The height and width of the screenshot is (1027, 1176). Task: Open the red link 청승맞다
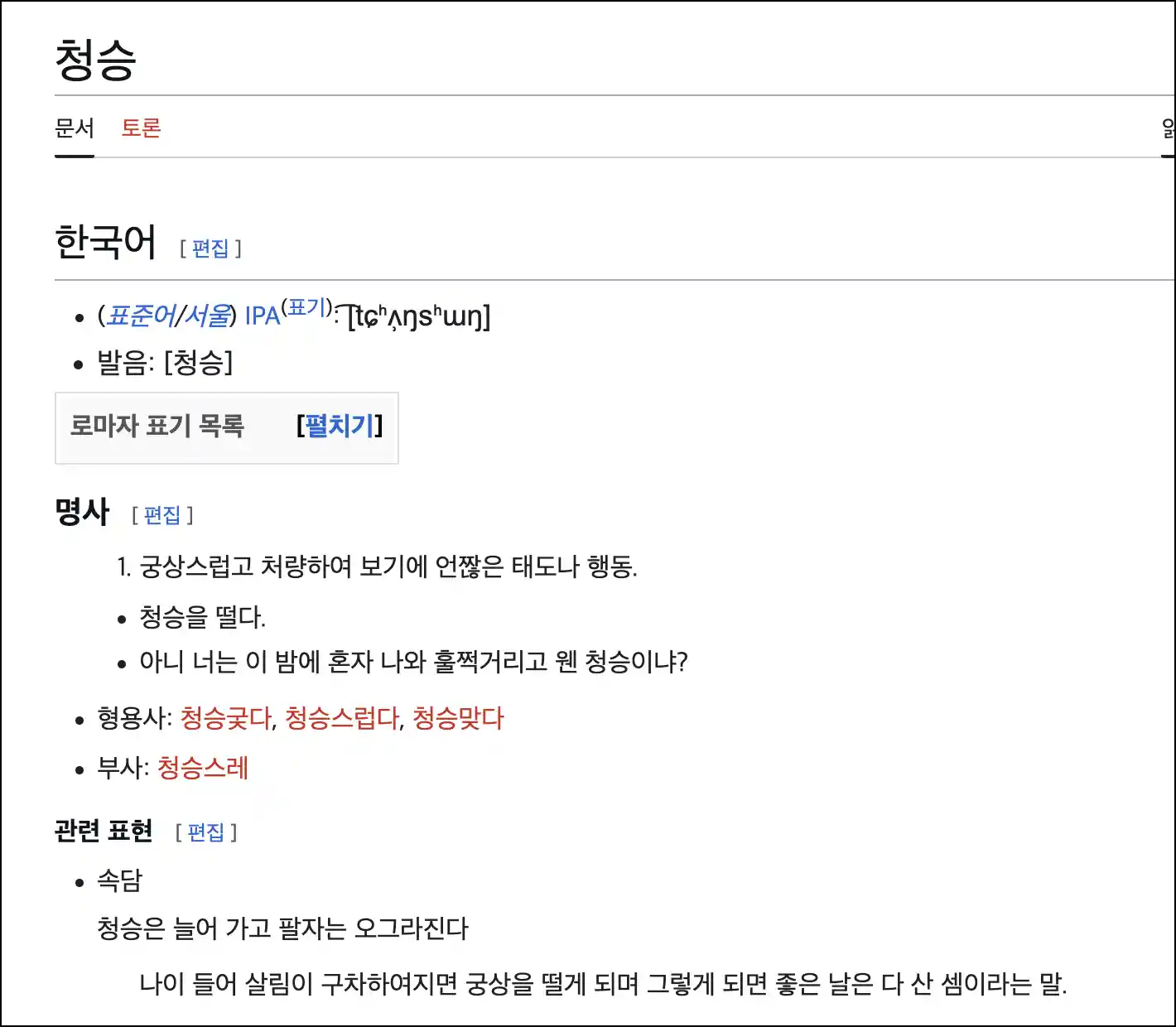[x=458, y=718]
